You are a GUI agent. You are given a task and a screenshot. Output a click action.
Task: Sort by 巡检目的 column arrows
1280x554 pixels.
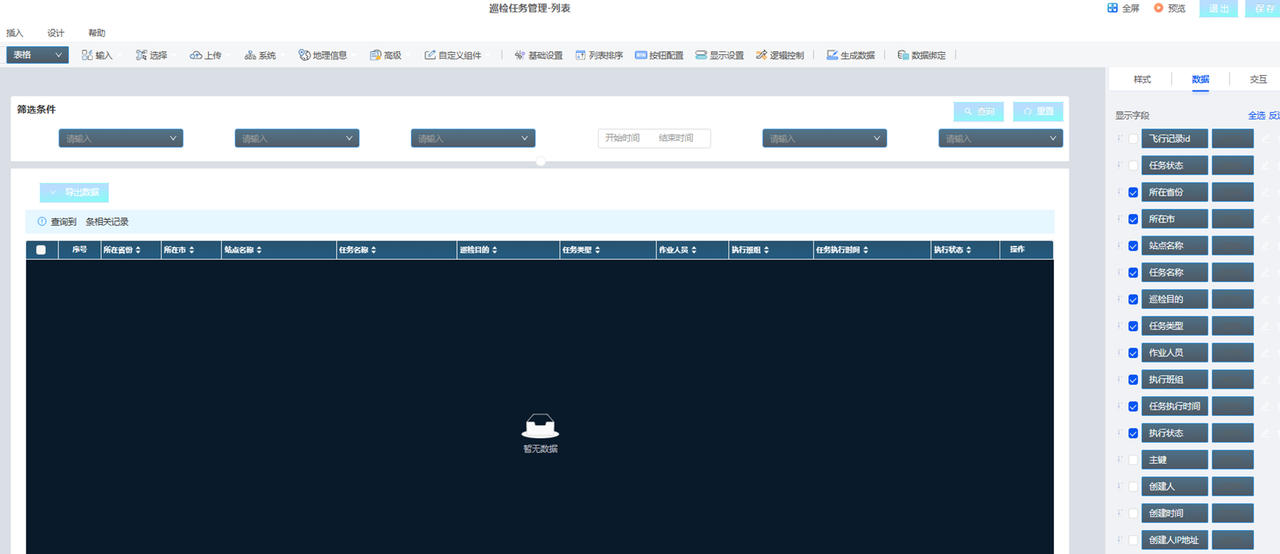click(x=494, y=250)
